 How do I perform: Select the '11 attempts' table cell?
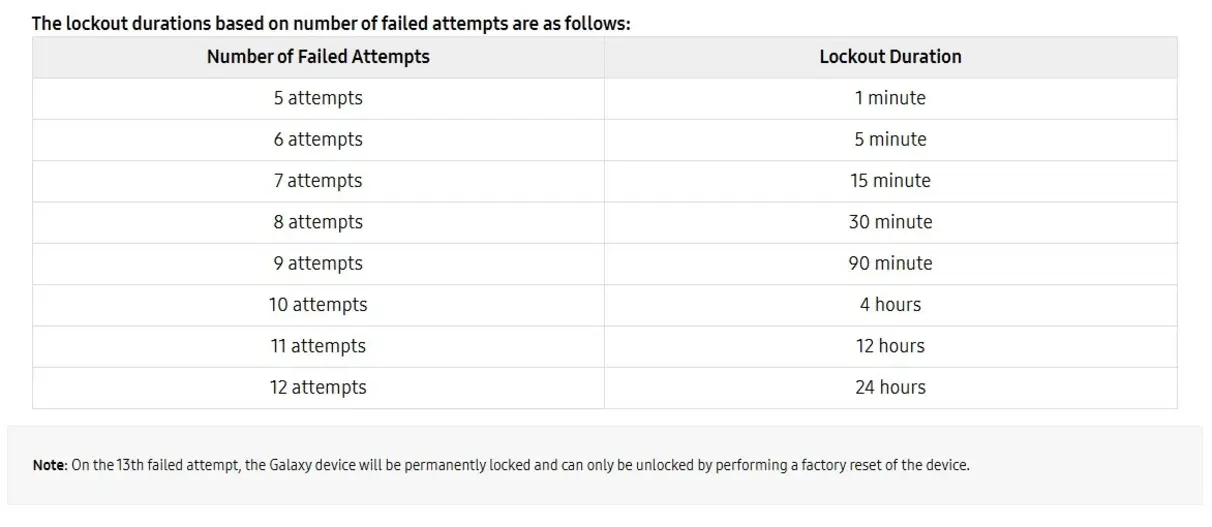(318, 347)
